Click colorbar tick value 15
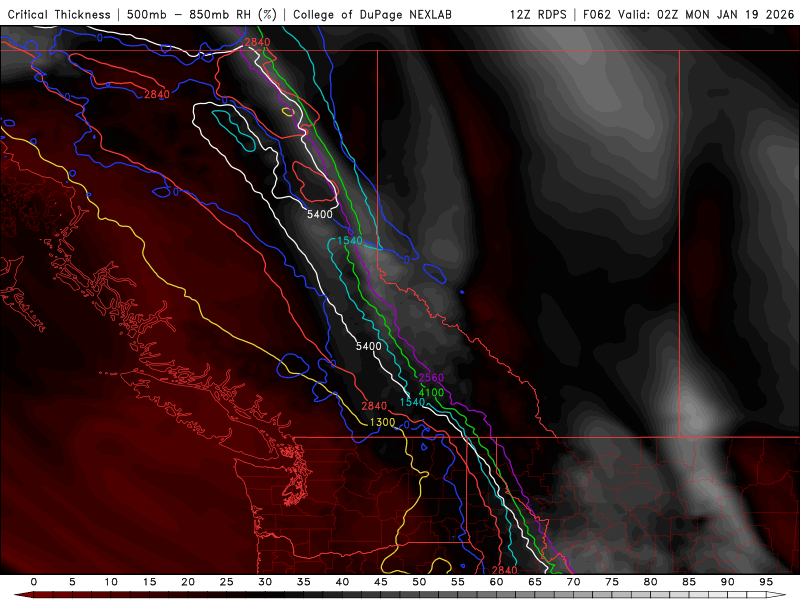This screenshot has width=800, height=600. pyautogui.click(x=149, y=582)
